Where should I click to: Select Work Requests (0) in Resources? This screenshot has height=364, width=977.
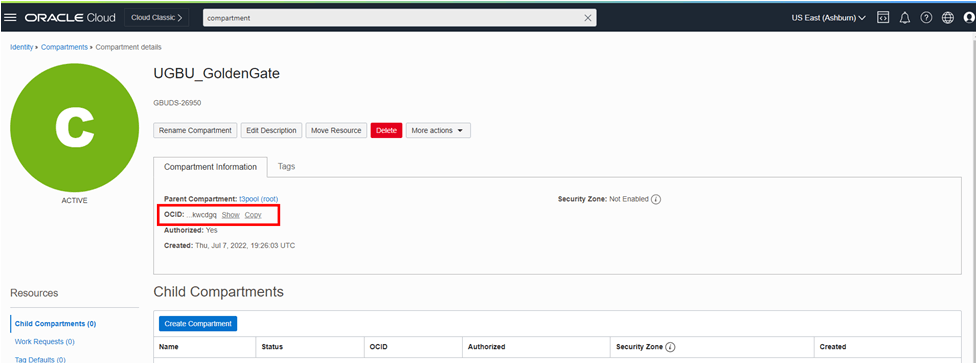tap(45, 342)
